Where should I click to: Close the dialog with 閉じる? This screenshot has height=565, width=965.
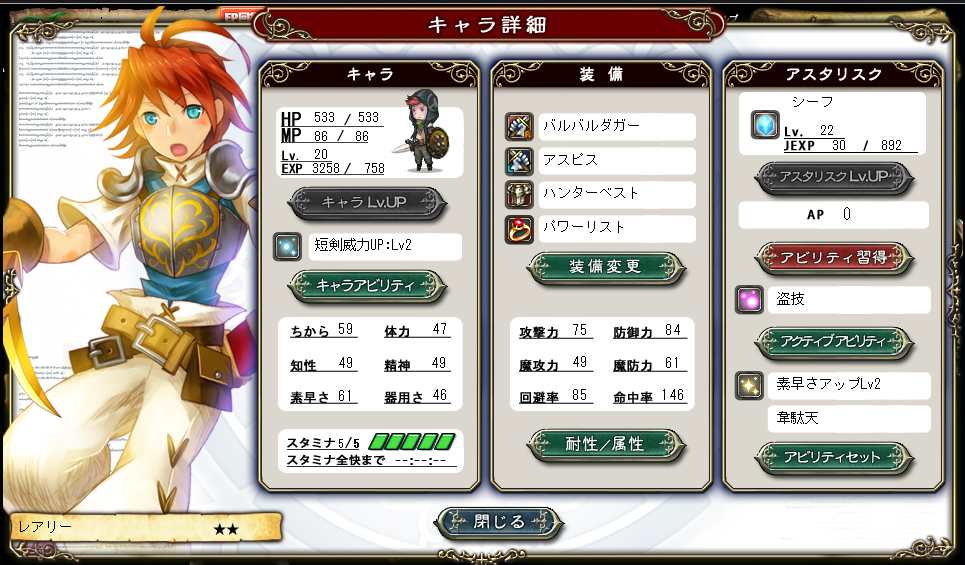(x=499, y=523)
